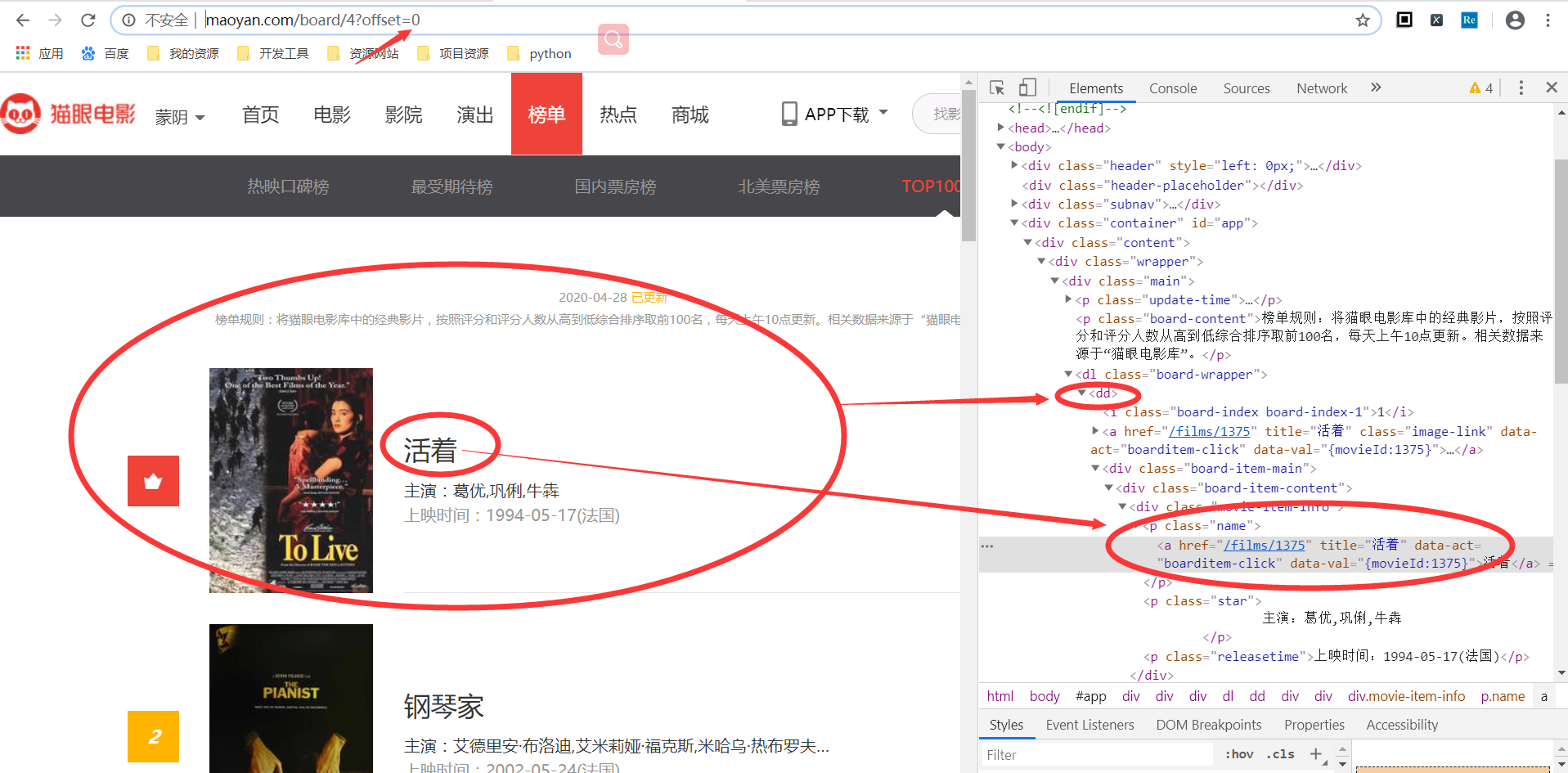The width and height of the screenshot is (1568, 773).
Task: Expand the div class subnav node
Action: tap(1014, 204)
